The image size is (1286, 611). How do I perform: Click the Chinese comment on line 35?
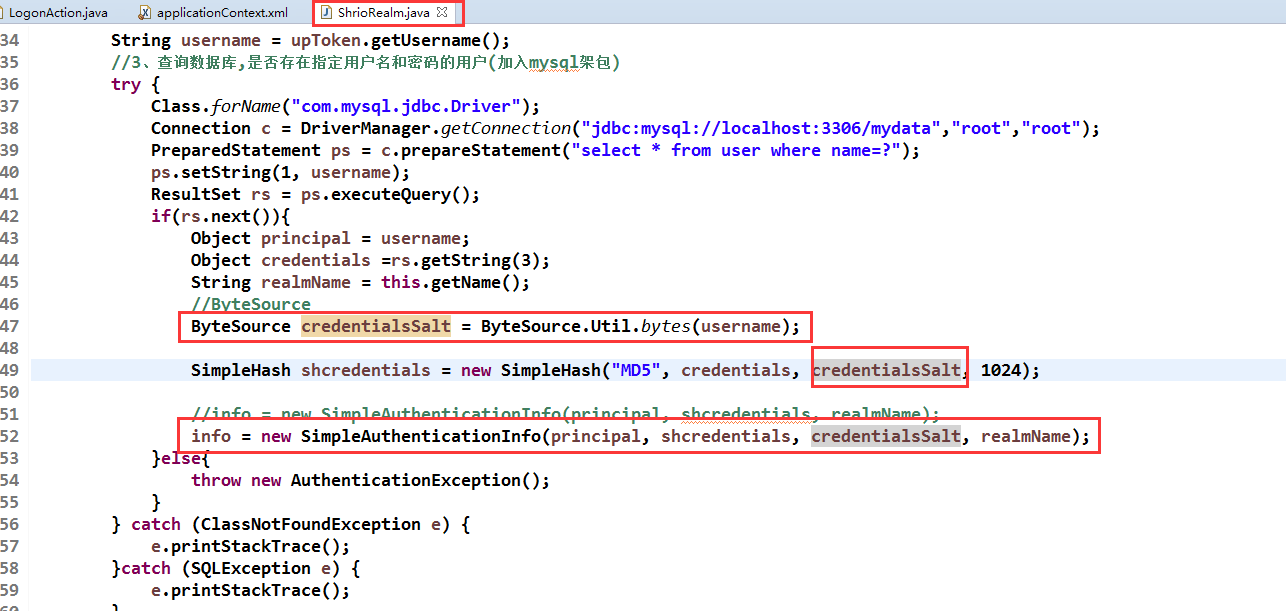pyautogui.click(x=366, y=62)
